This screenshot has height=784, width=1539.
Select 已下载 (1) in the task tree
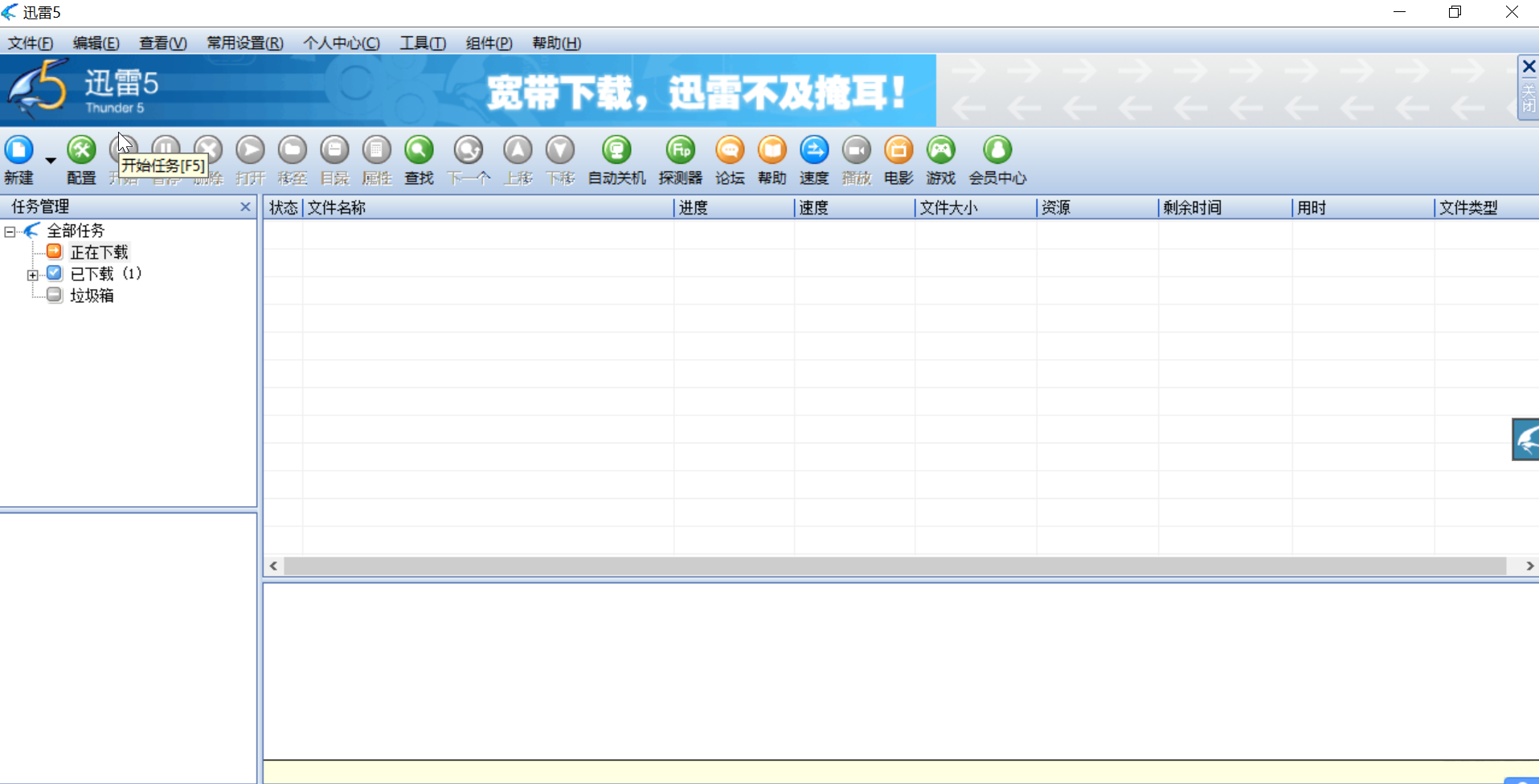[105, 274]
